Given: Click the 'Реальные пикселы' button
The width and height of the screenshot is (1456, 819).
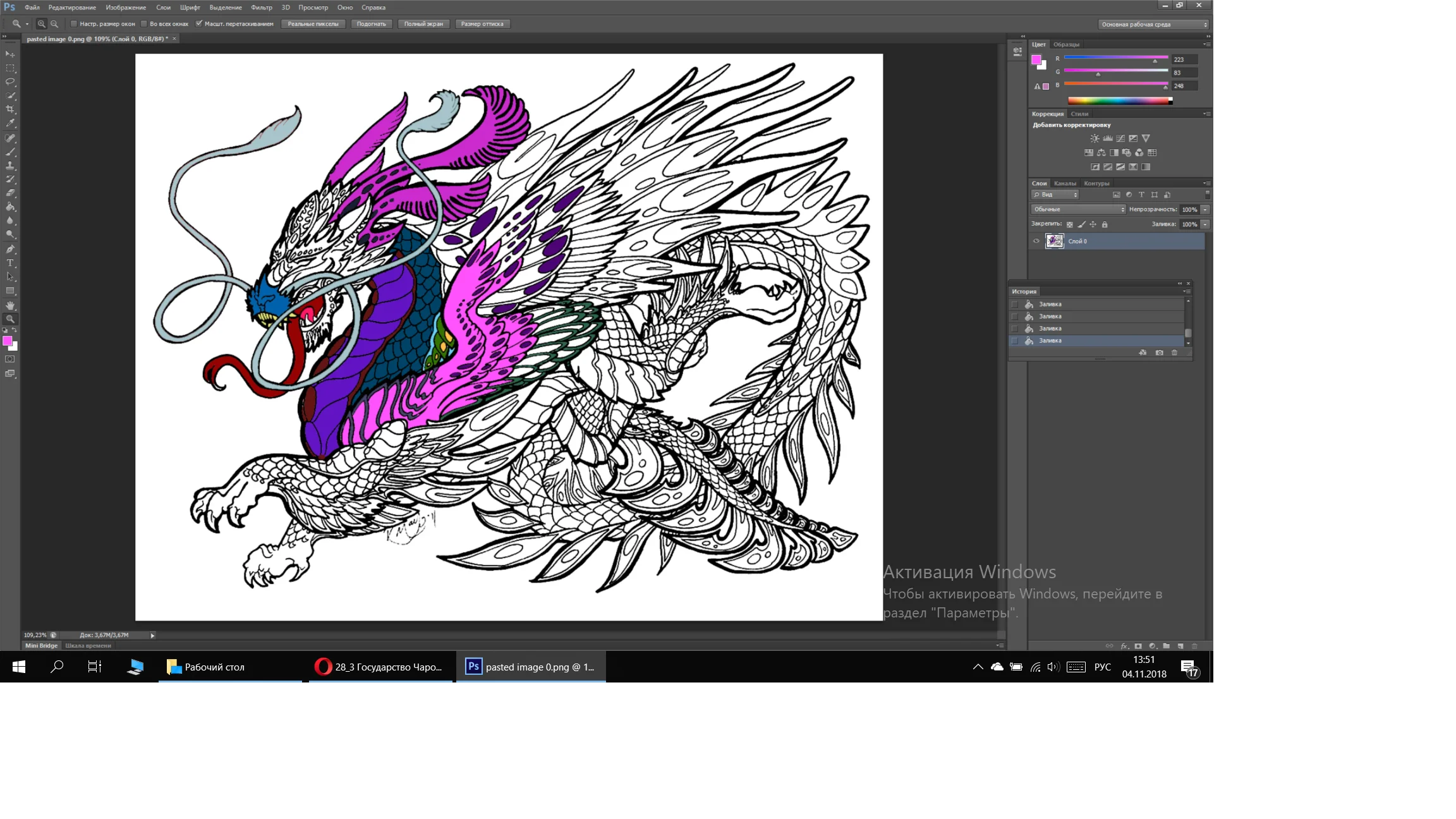Looking at the screenshot, I should point(313,24).
